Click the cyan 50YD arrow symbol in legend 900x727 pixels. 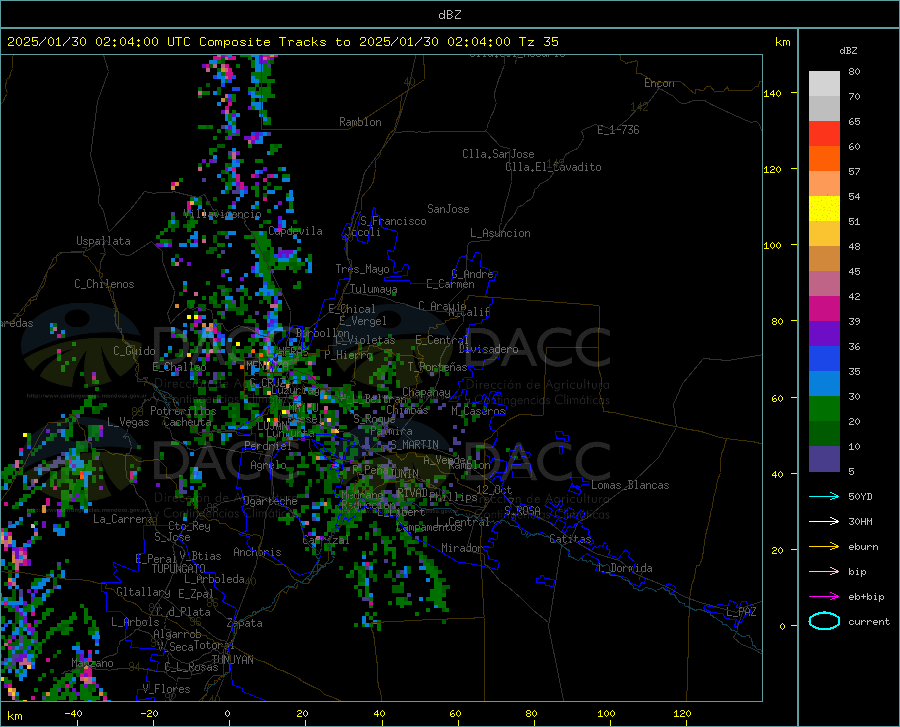point(824,496)
